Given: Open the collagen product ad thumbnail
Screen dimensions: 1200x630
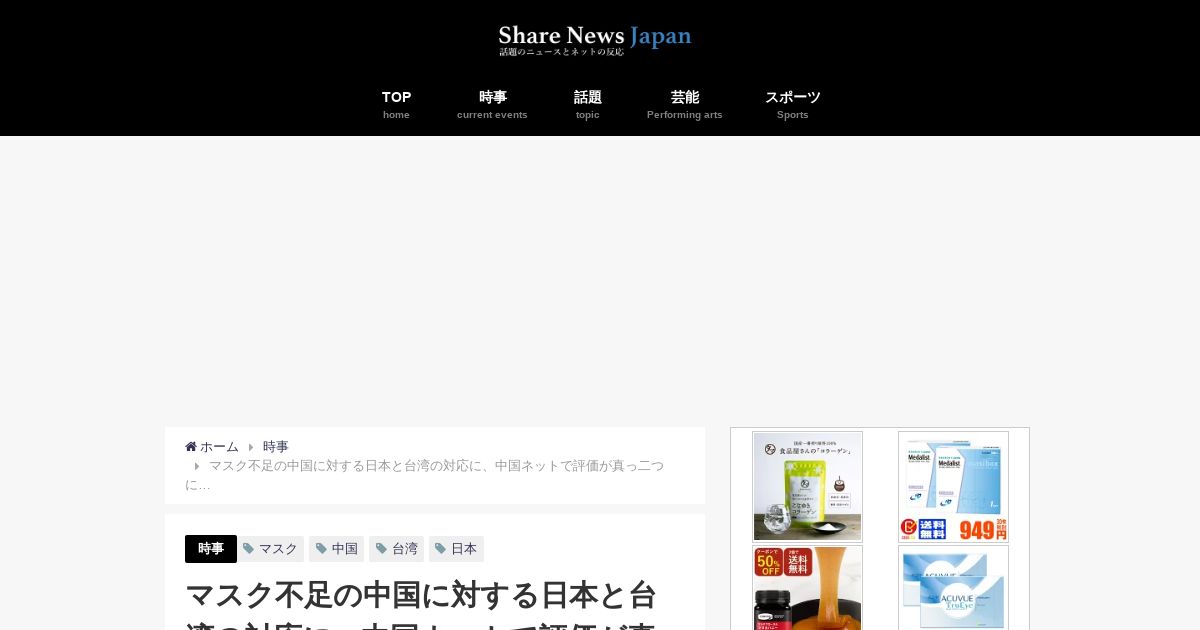Looking at the screenshot, I should coord(807,487).
